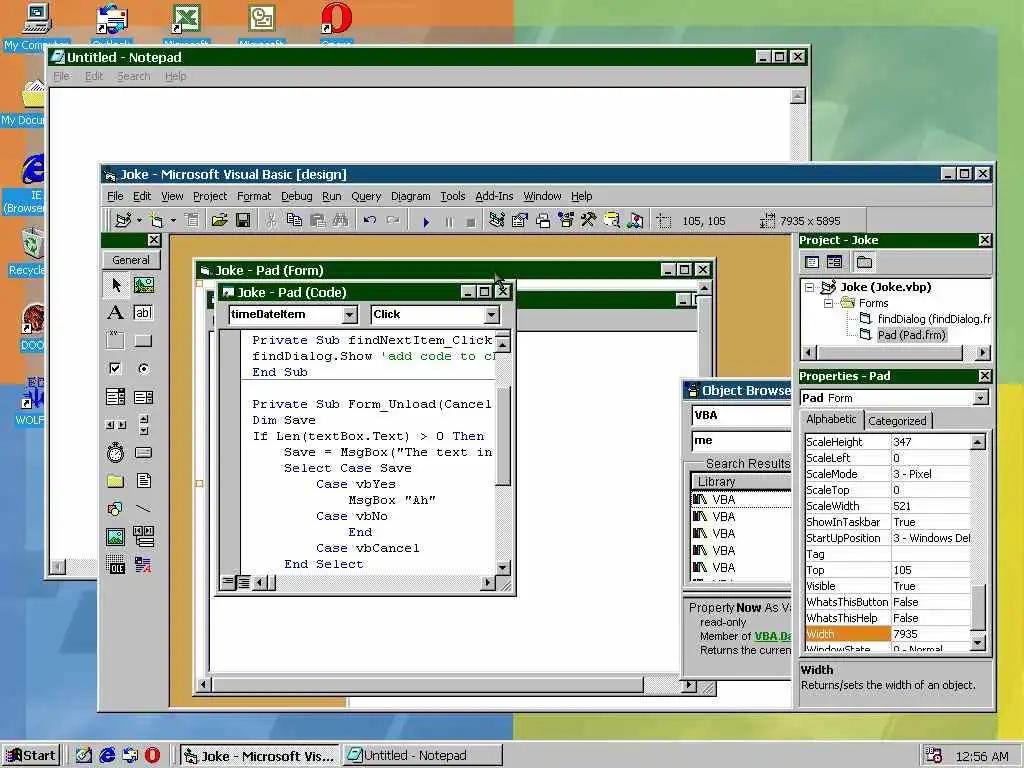This screenshot has width=1024, height=768.
Task: Click the Object Browser search field 'me'
Action: (741, 441)
